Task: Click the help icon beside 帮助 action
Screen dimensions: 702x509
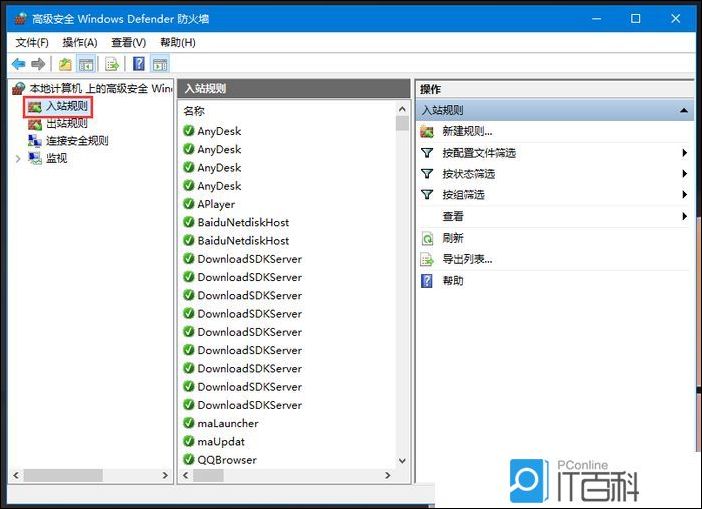Action: point(427,281)
